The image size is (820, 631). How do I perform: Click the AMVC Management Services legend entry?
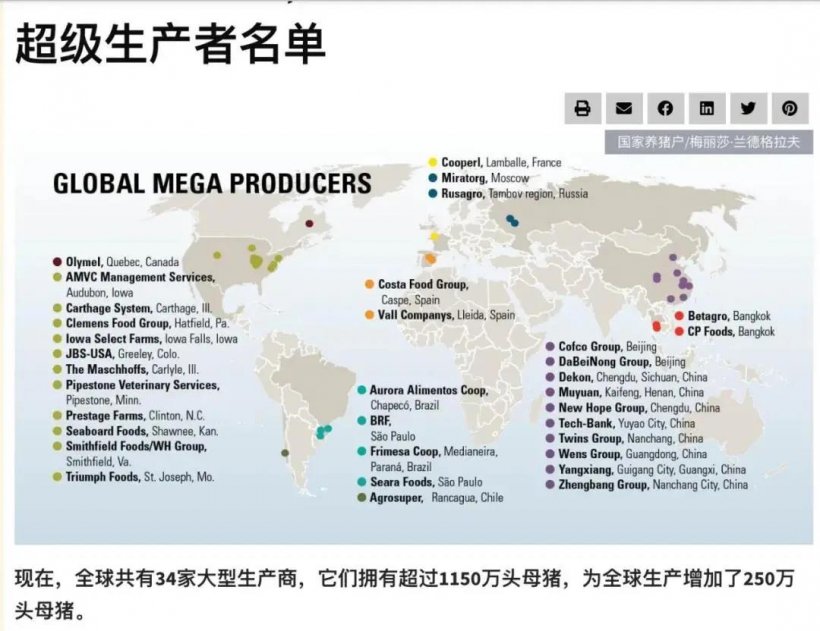pos(134,284)
